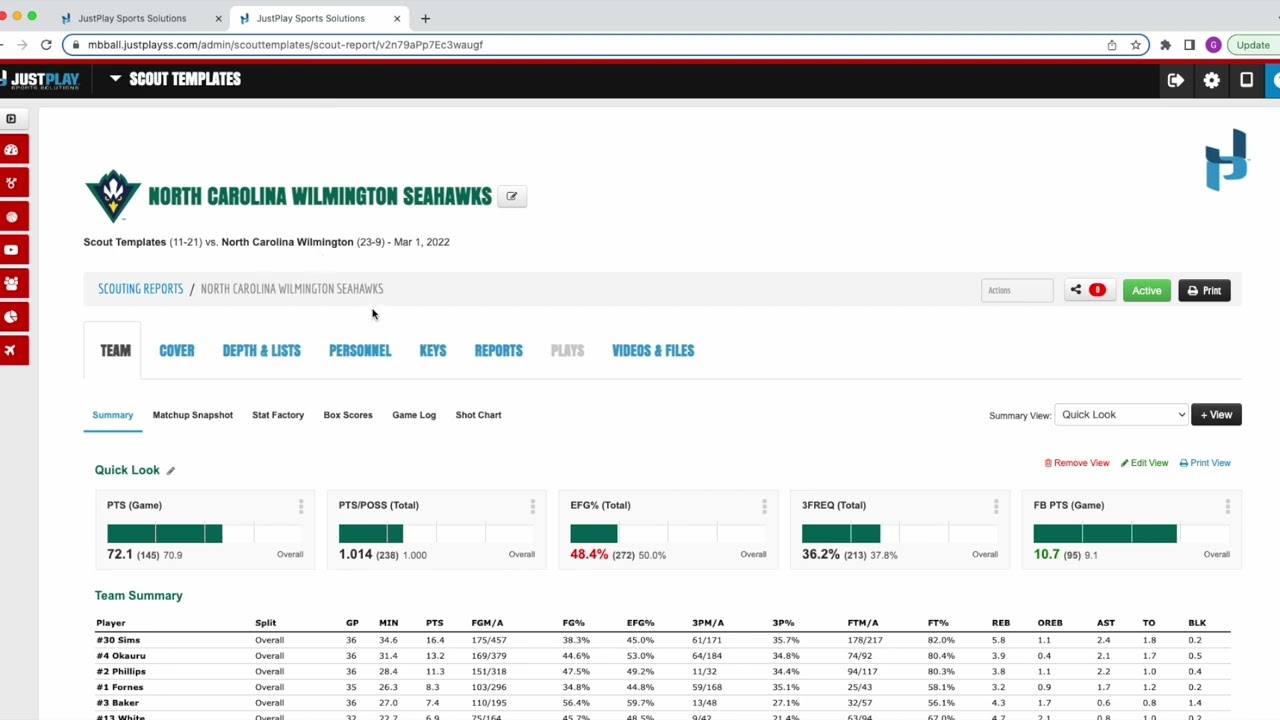Image resolution: width=1280 pixels, height=720 pixels.
Task: Open a new browser tab
Action: pyautogui.click(x=425, y=18)
